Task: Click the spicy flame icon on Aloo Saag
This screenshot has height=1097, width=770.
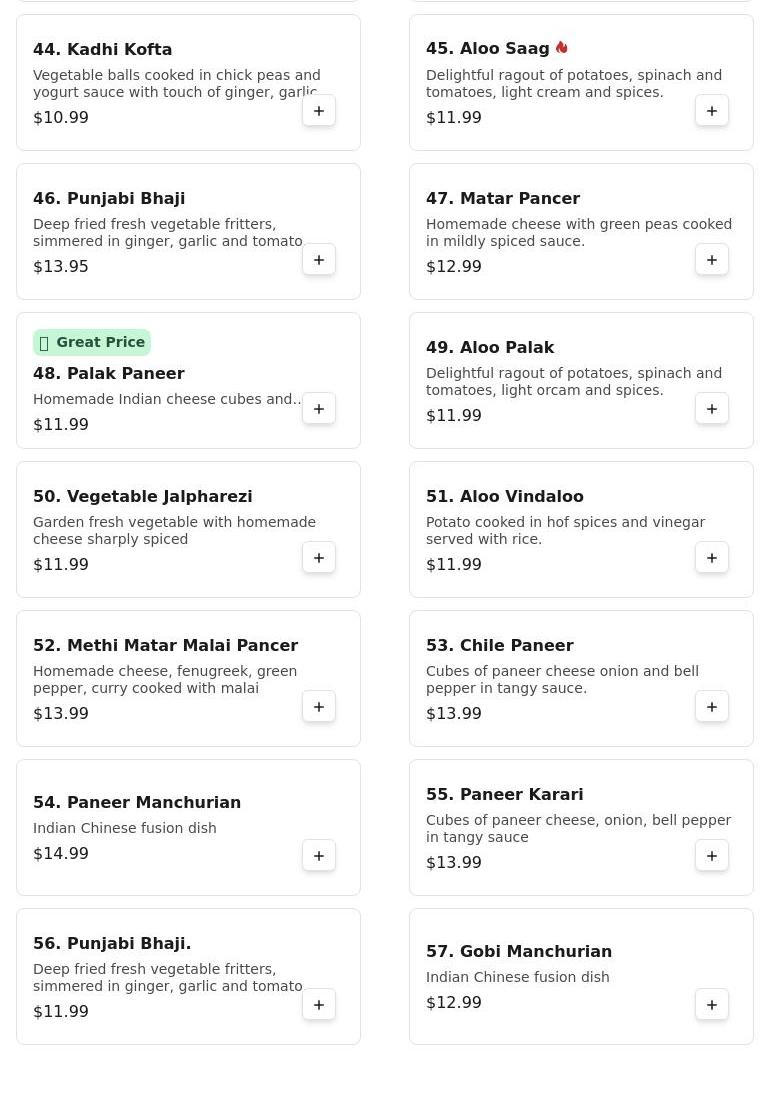Action: (562, 48)
